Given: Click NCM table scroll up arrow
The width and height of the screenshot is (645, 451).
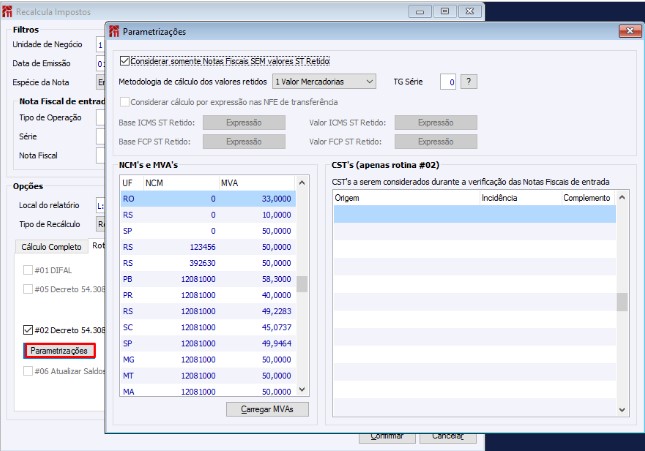Looking at the screenshot, I should pos(302,183).
